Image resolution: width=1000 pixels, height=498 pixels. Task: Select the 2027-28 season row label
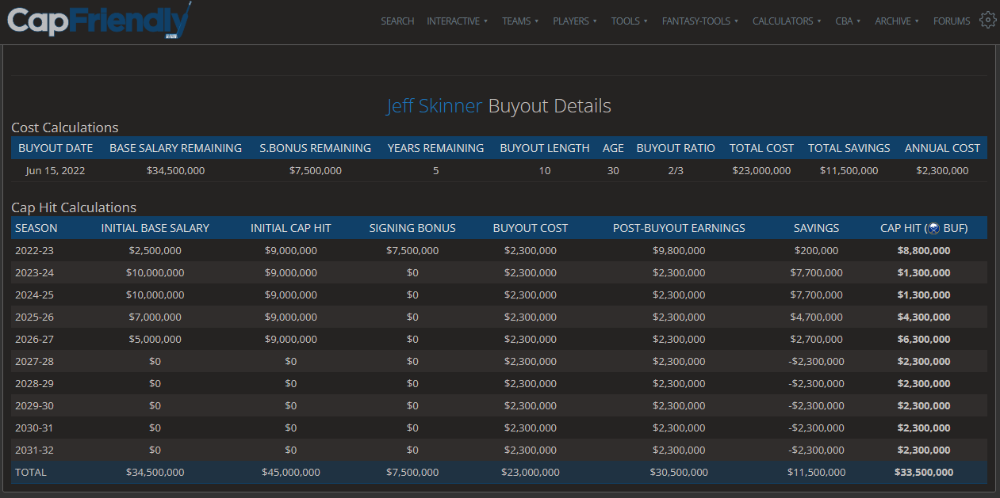pyautogui.click(x=34, y=362)
